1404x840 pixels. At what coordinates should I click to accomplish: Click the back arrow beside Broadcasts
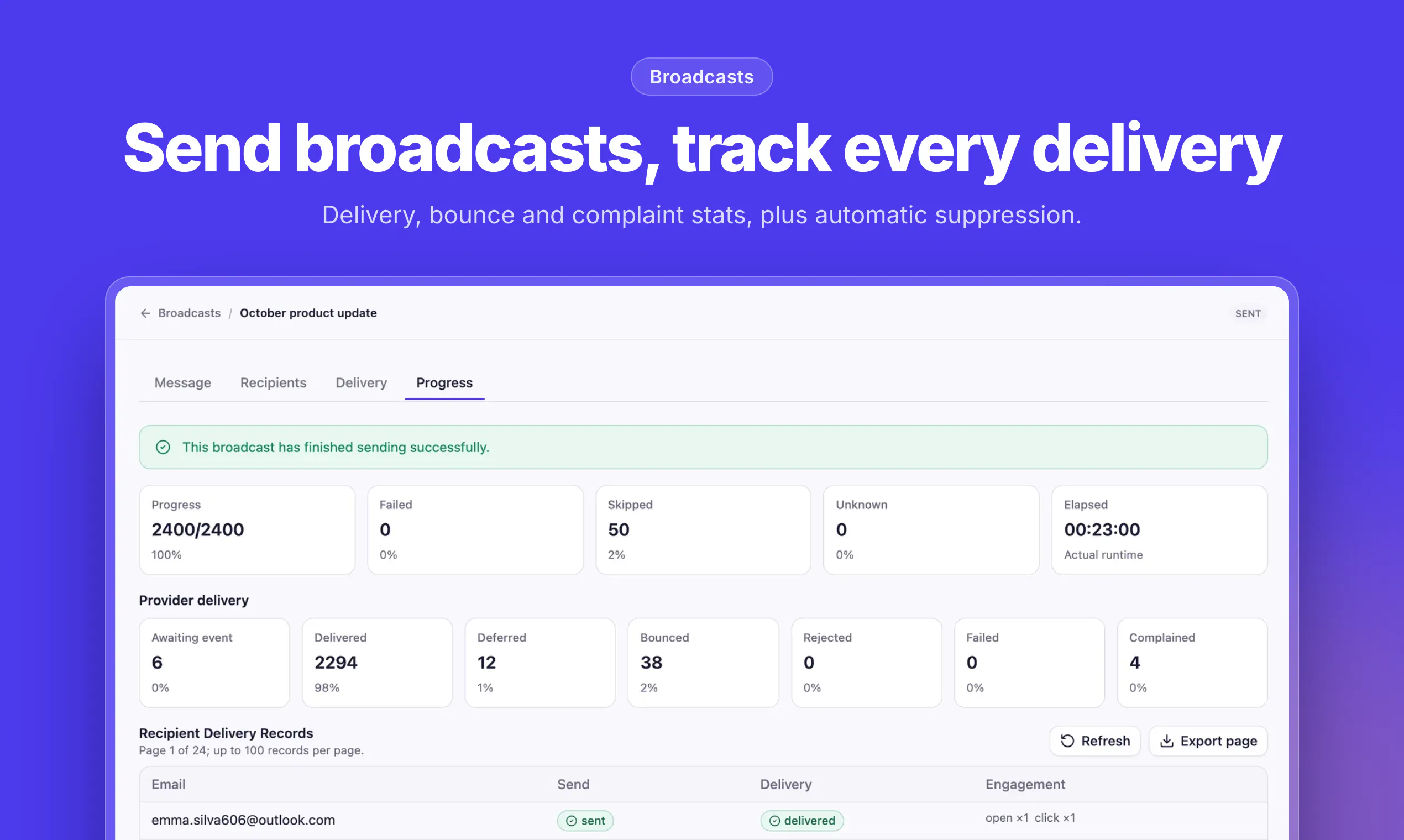(145, 313)
